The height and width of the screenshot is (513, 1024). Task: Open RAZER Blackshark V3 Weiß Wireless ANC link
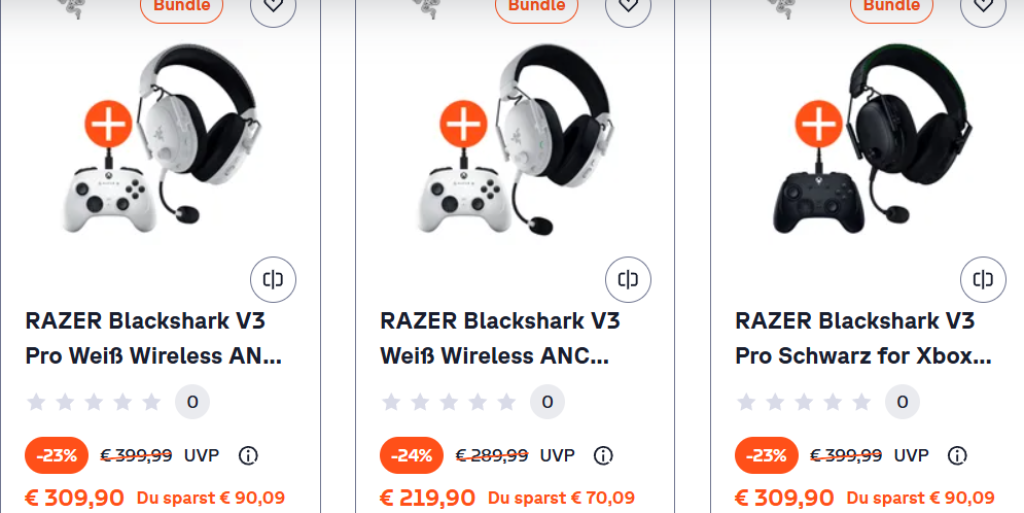(500, 338)
